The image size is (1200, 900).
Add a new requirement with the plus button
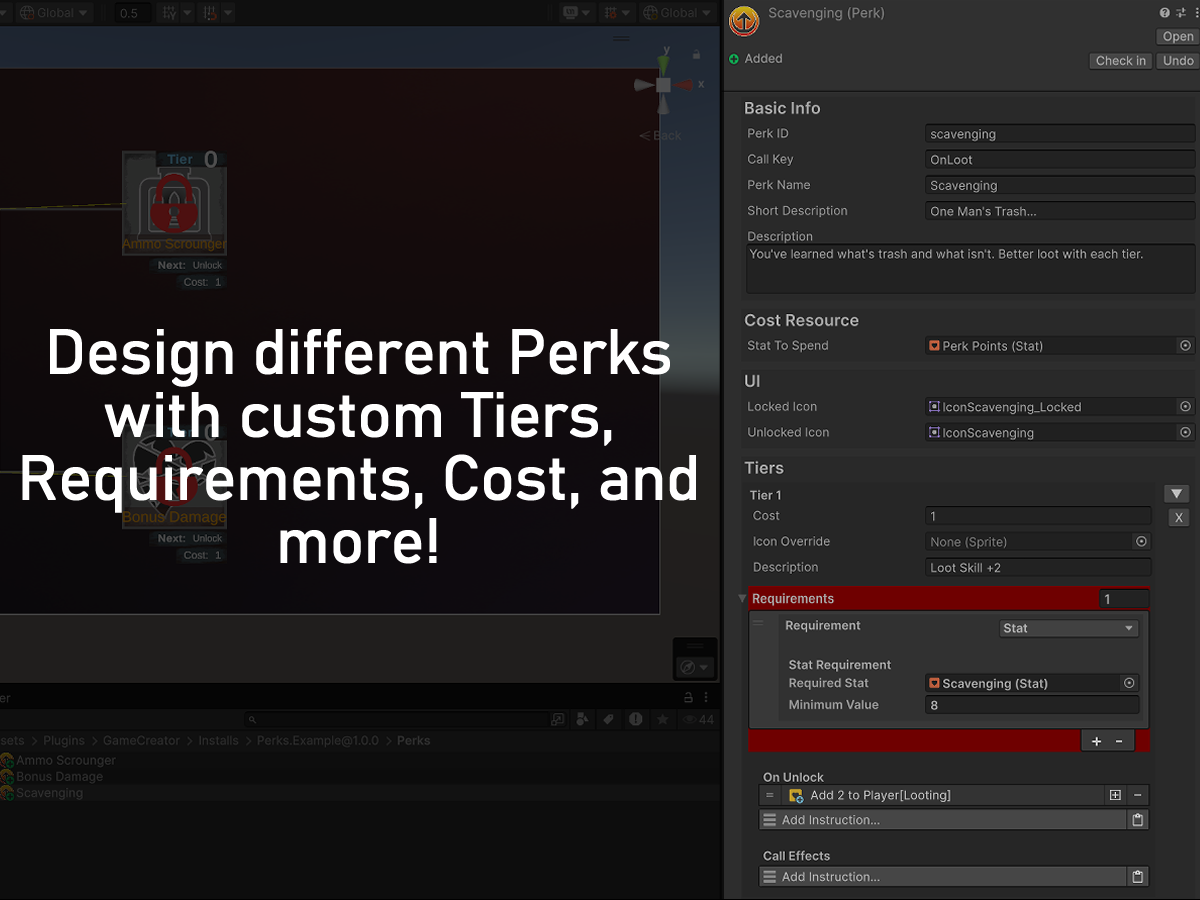[1096, 741]
